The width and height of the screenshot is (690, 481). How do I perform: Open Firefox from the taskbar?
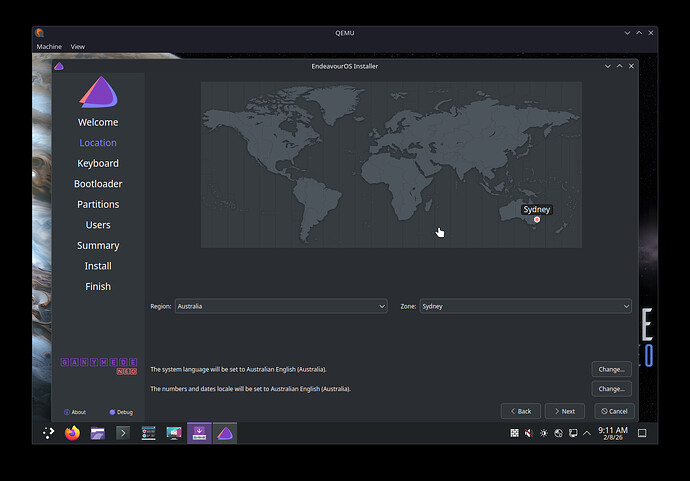click(72, 433)
